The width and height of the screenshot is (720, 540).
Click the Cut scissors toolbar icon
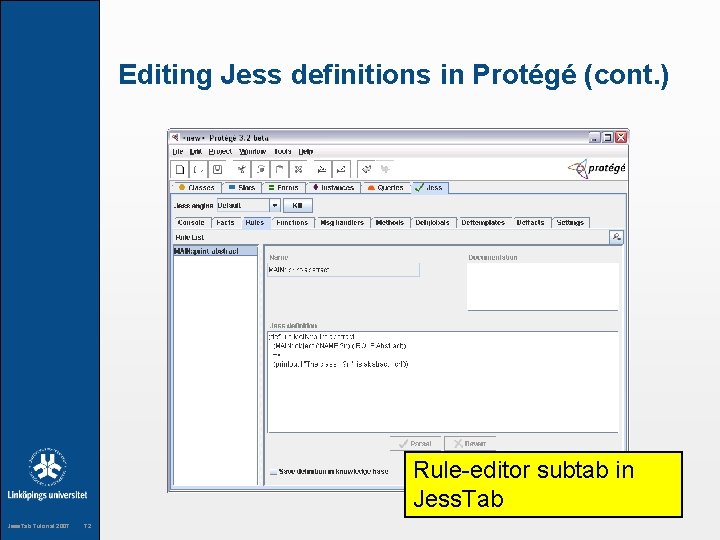pyautogui.click(x=242, y=169)
